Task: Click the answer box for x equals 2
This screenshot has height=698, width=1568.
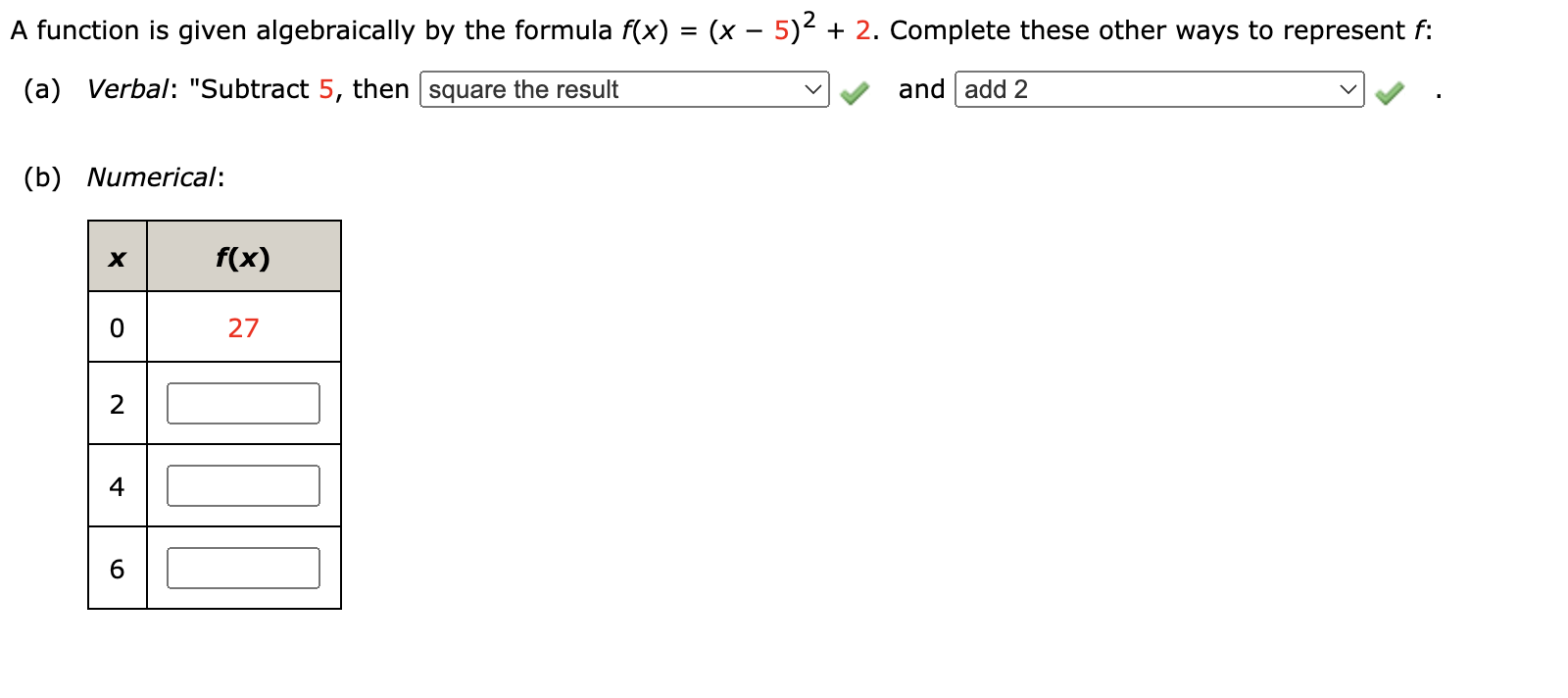Action: click(x=243, y=402)
